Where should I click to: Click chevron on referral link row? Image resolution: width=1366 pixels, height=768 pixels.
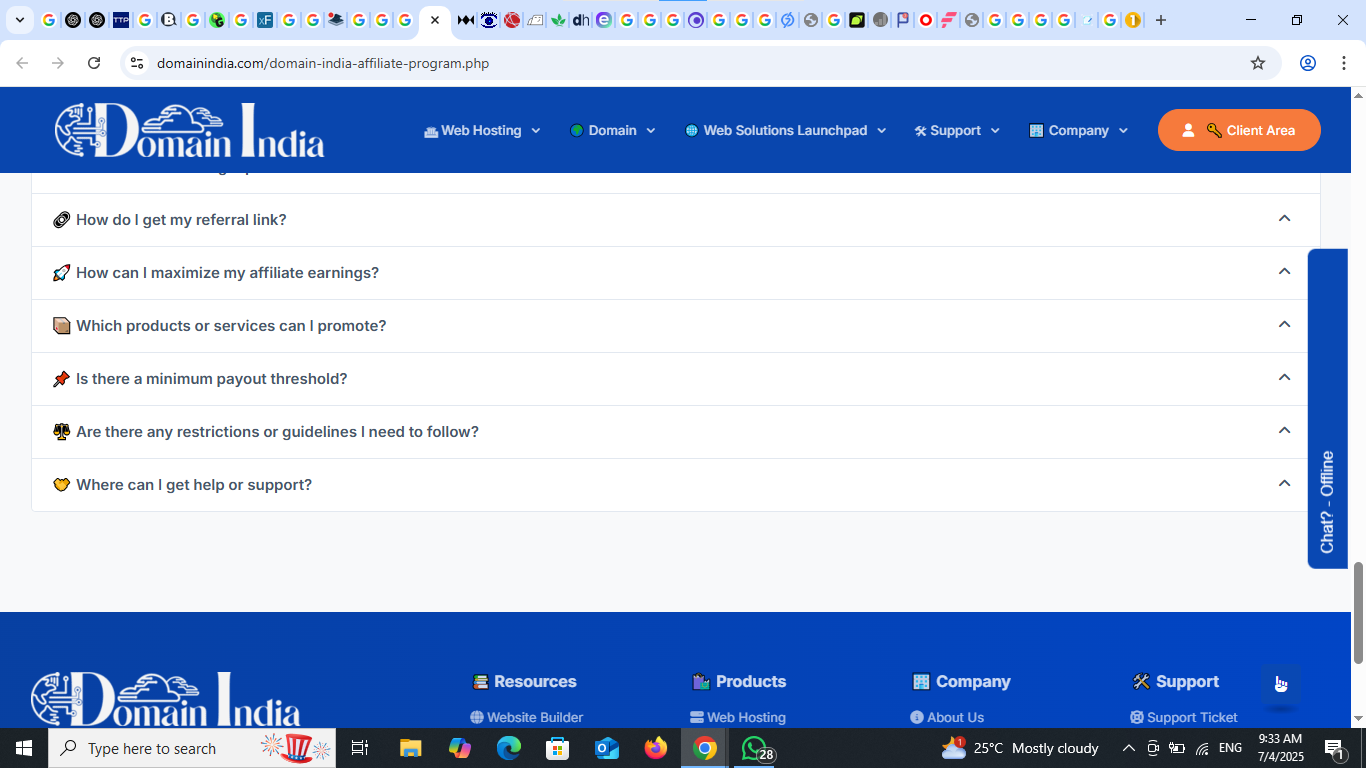pos(1285,218)
